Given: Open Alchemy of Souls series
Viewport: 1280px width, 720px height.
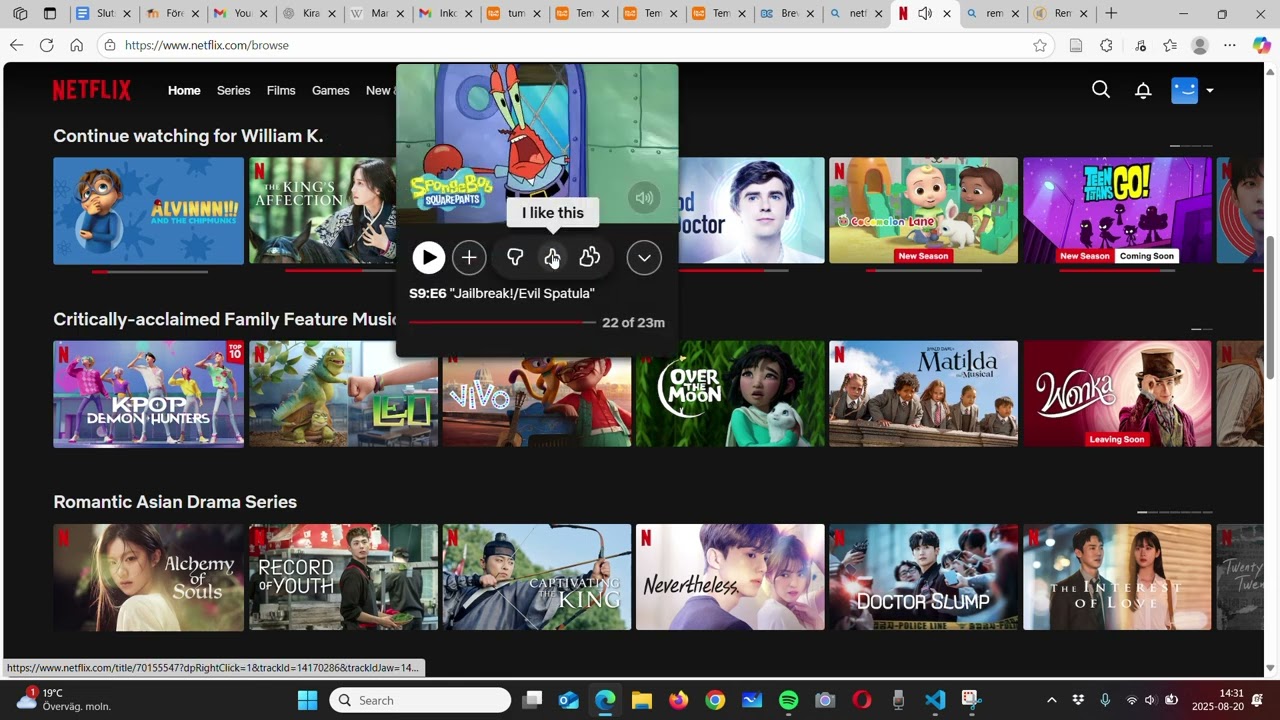Looking at the screenshot, I should tap(148, 577).
